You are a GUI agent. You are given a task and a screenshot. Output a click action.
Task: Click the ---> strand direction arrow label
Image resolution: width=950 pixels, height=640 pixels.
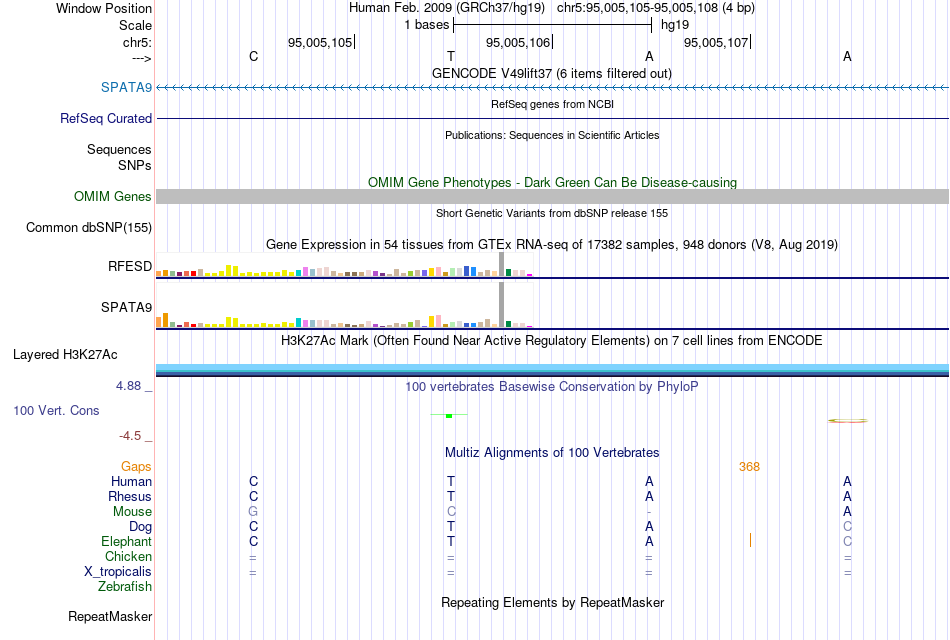[141, 58]
